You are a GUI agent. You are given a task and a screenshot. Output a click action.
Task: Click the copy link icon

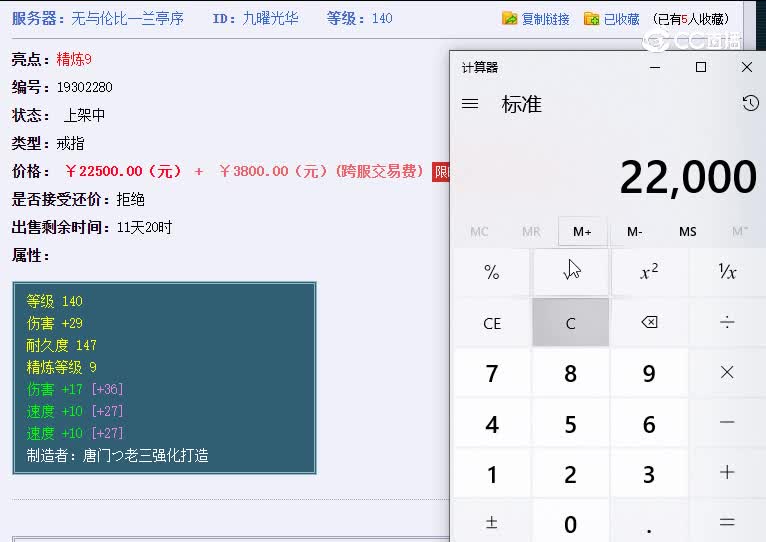pos(509,19)
